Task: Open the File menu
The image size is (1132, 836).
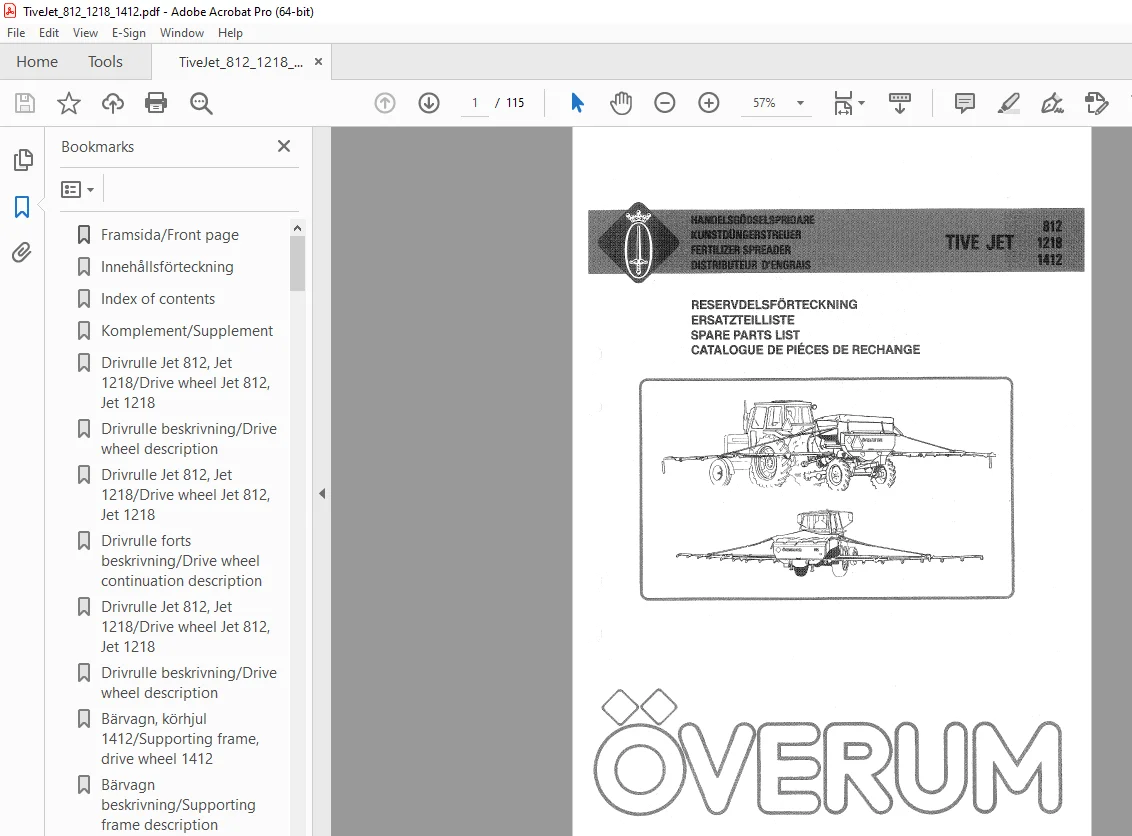Action: (x=16, y=32)
